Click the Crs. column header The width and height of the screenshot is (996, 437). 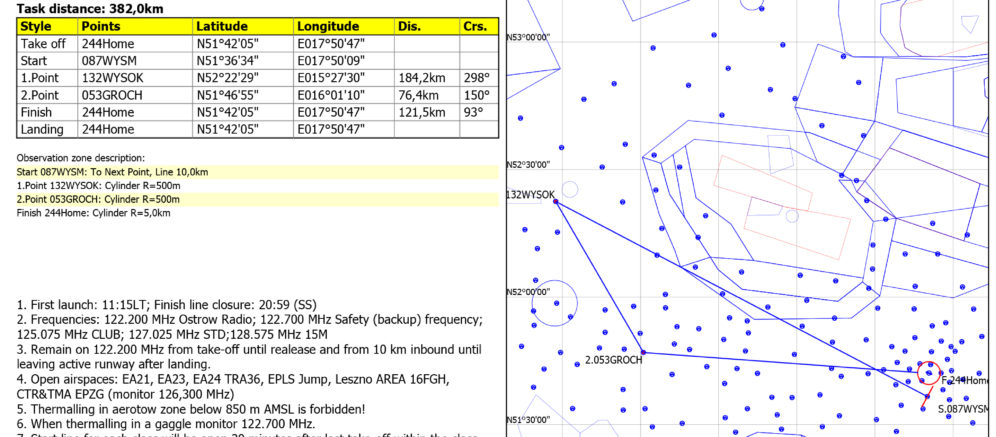(475, 25)
